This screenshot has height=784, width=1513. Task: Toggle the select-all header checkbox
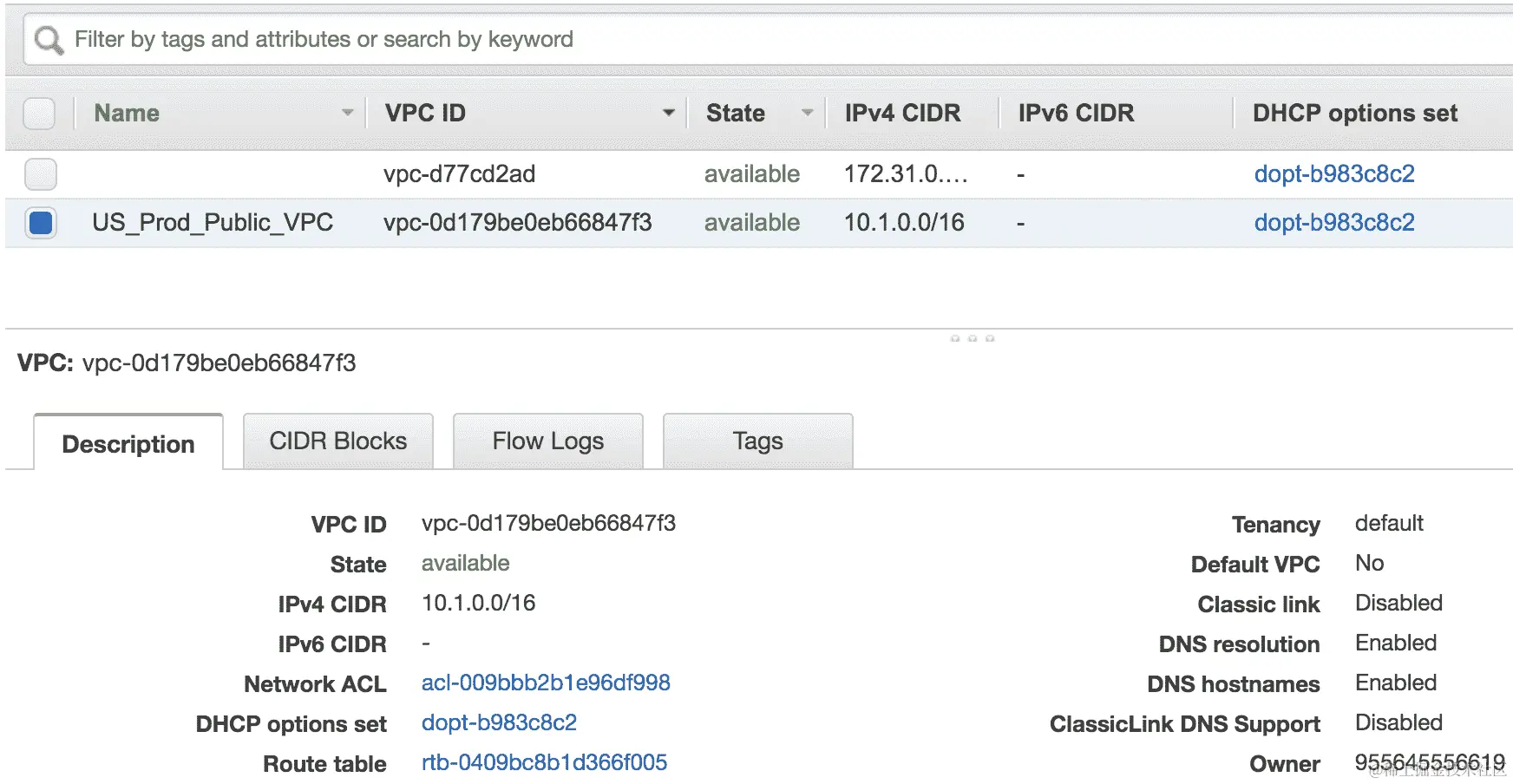[39, 114]
